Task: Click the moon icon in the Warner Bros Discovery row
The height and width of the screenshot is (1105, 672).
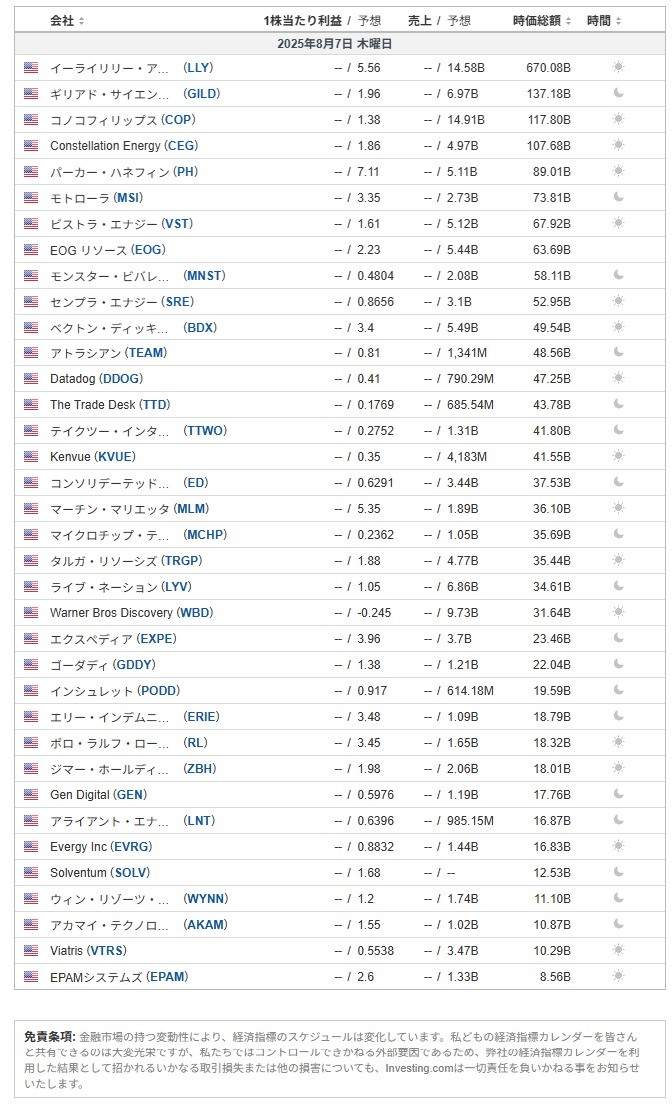Action: tap(619, 612)
